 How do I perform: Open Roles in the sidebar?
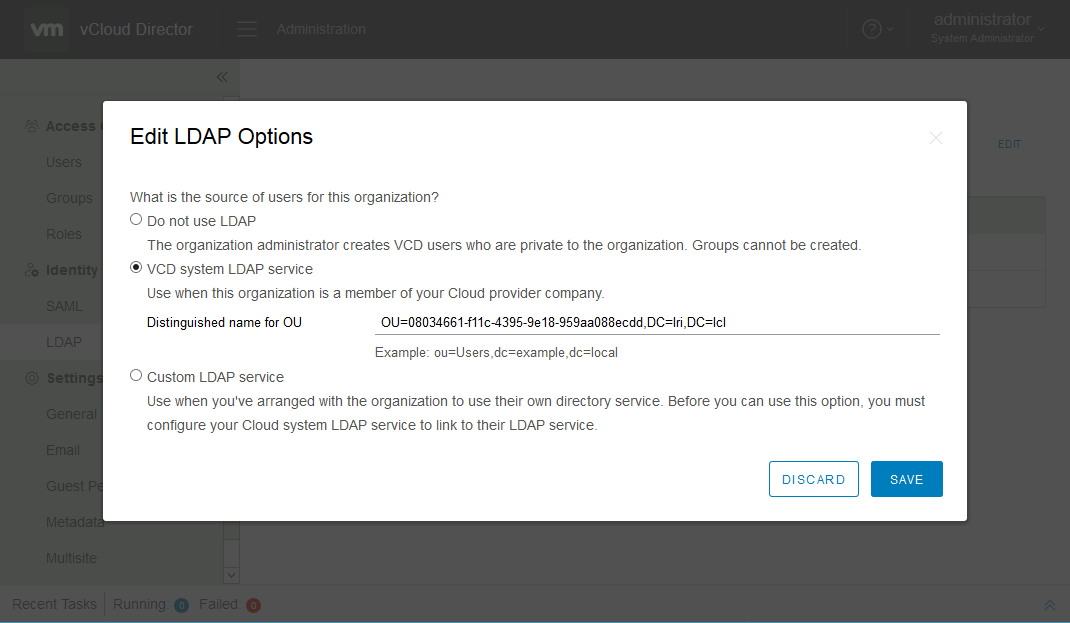click(x=63, y=234)
